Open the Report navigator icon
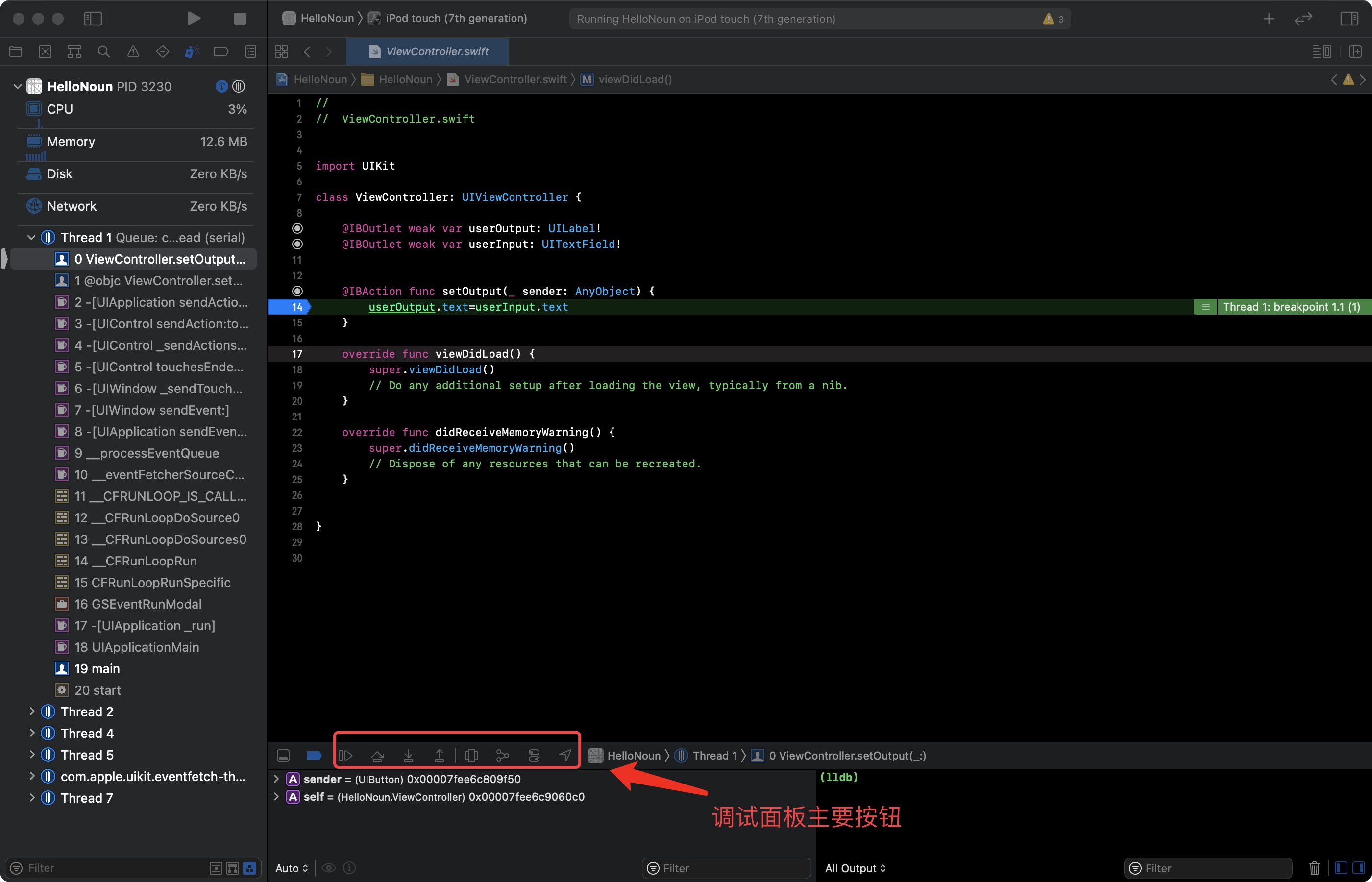Viewport: 1372px width, 882px height. pyautogui.click(x=251, y=51)
